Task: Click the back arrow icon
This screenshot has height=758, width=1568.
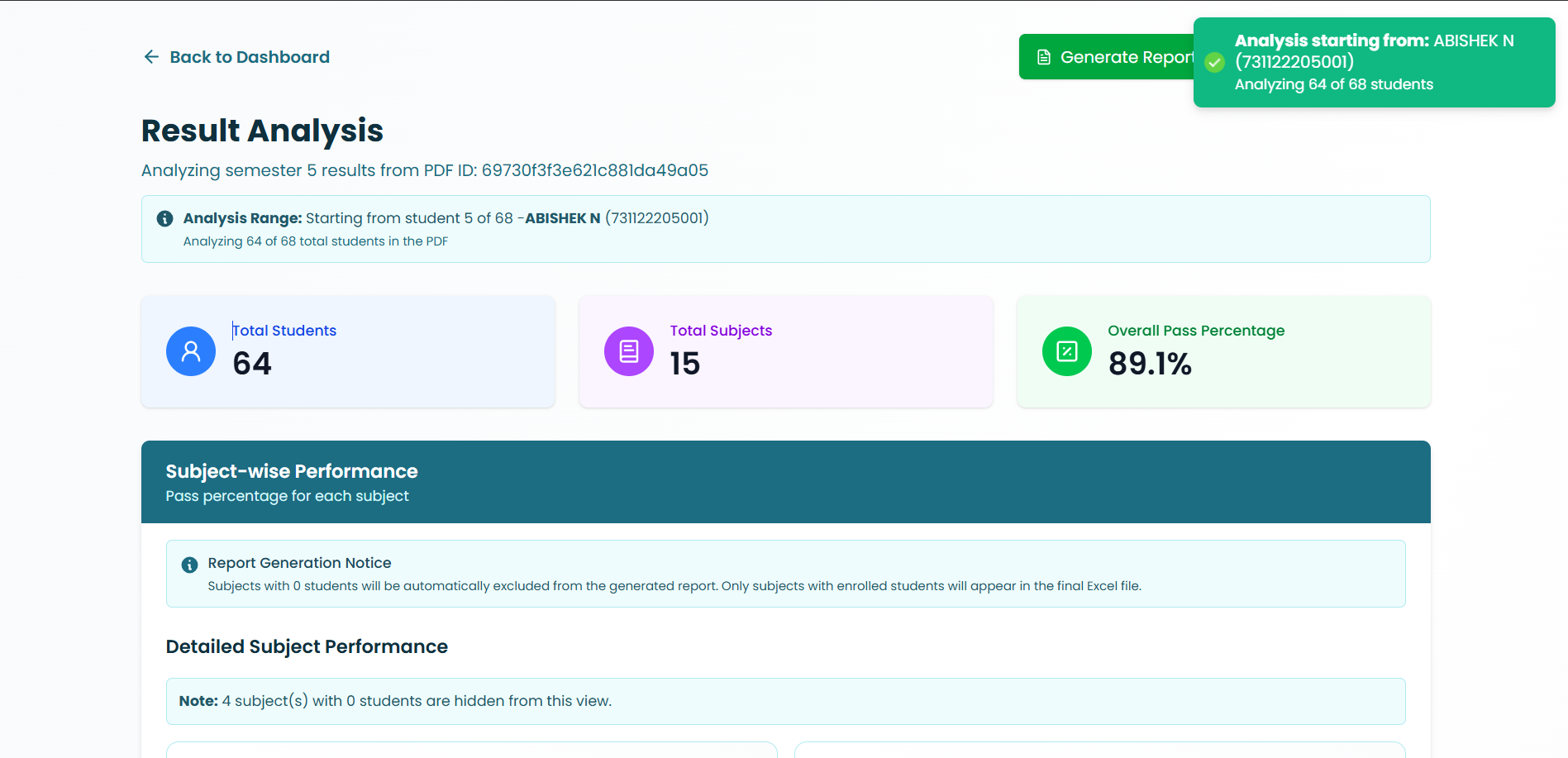Action: [x=151, y=57]
